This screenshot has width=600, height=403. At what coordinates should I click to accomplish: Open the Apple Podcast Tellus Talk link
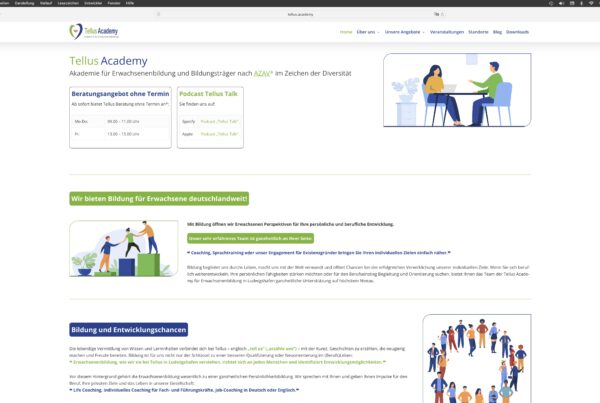(220, 134)
